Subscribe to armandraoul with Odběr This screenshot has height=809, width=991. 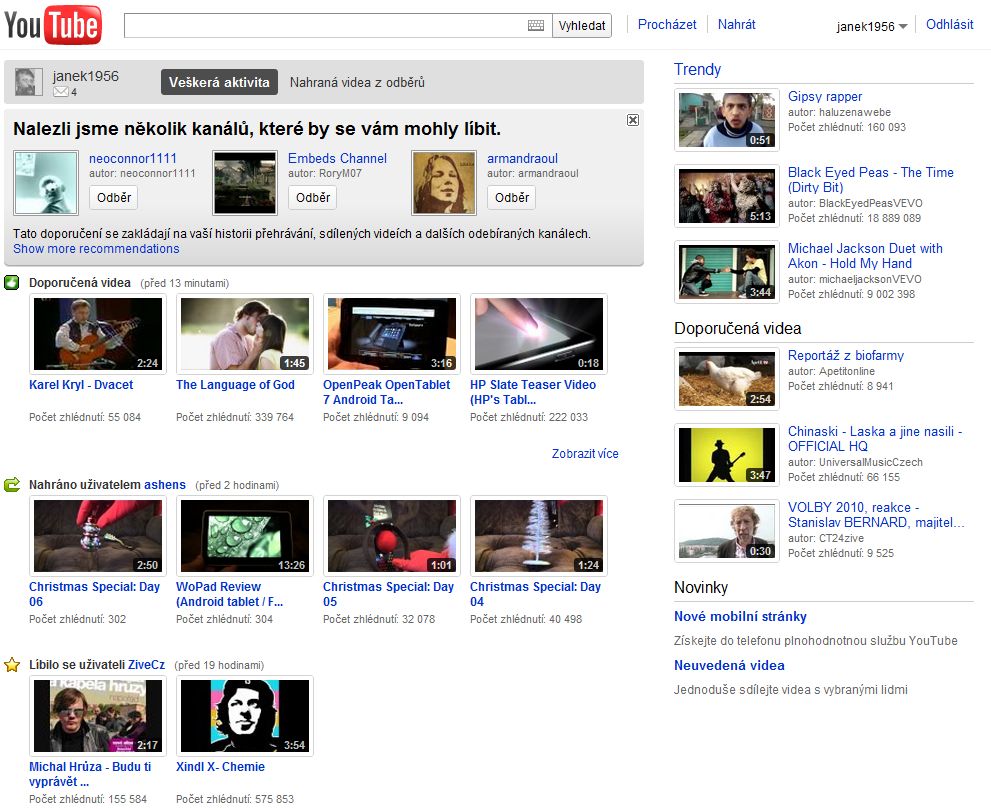(x=512, y=197)
